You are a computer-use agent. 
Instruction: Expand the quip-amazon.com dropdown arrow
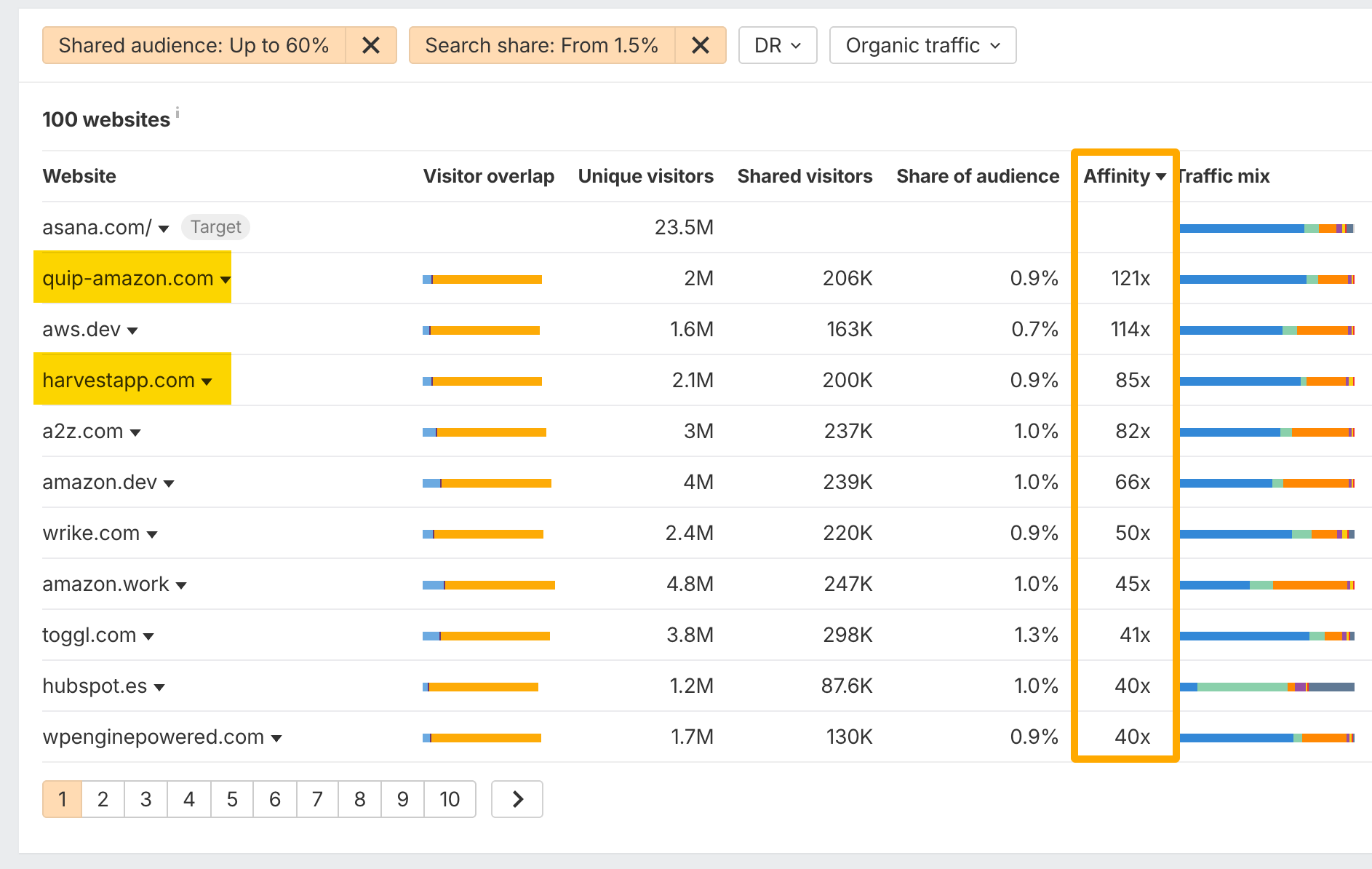tap(226, 279)
